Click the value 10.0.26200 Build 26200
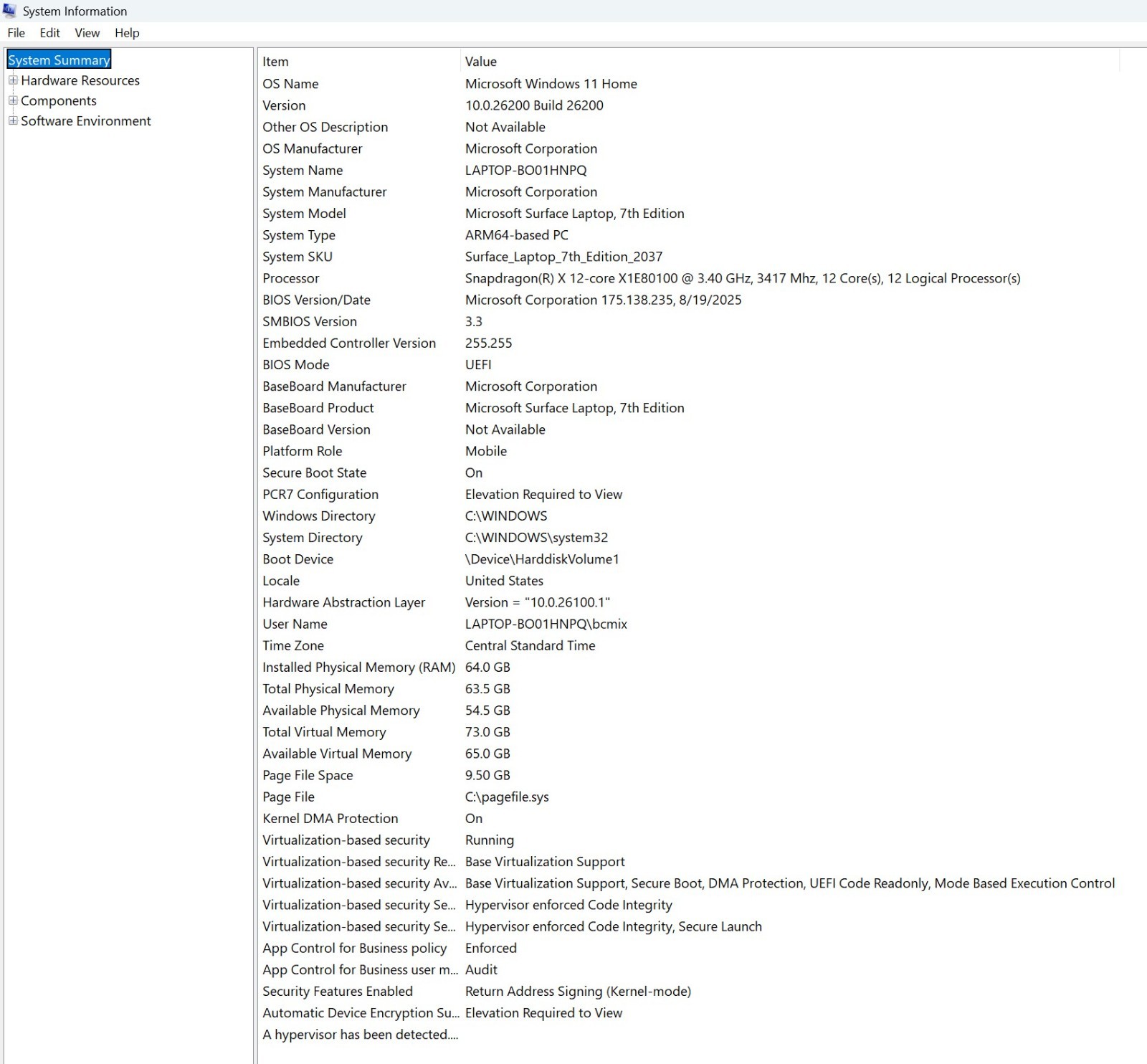The height and width of the screenshot is (1064, 1147). 534,105
